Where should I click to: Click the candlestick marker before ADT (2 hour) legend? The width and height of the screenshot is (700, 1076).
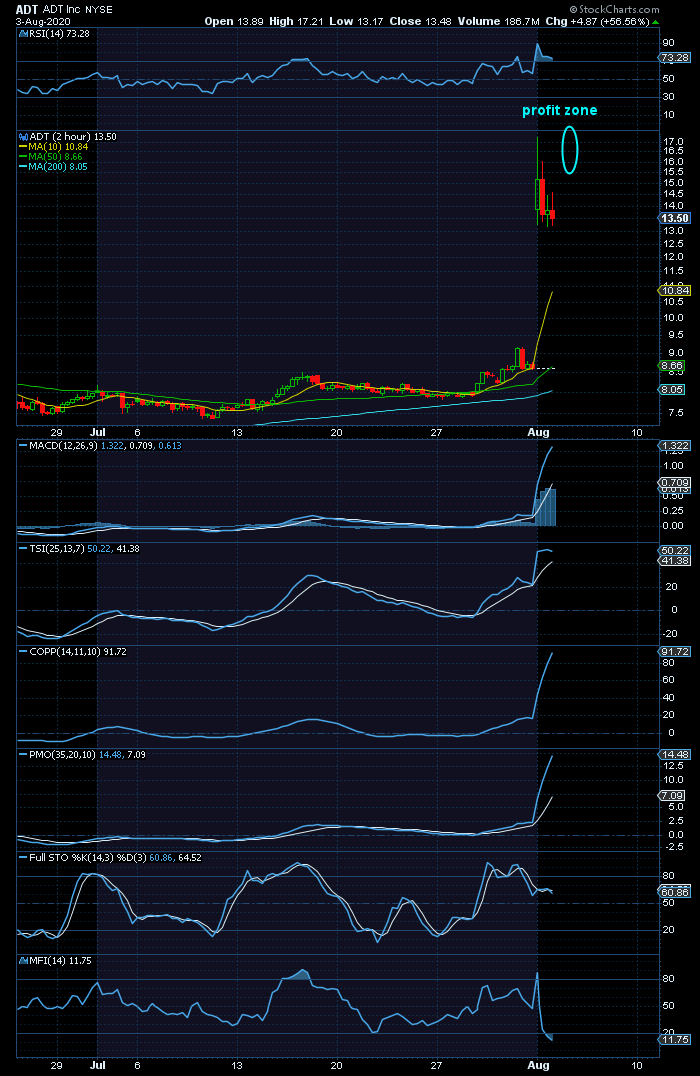[23, 137]
